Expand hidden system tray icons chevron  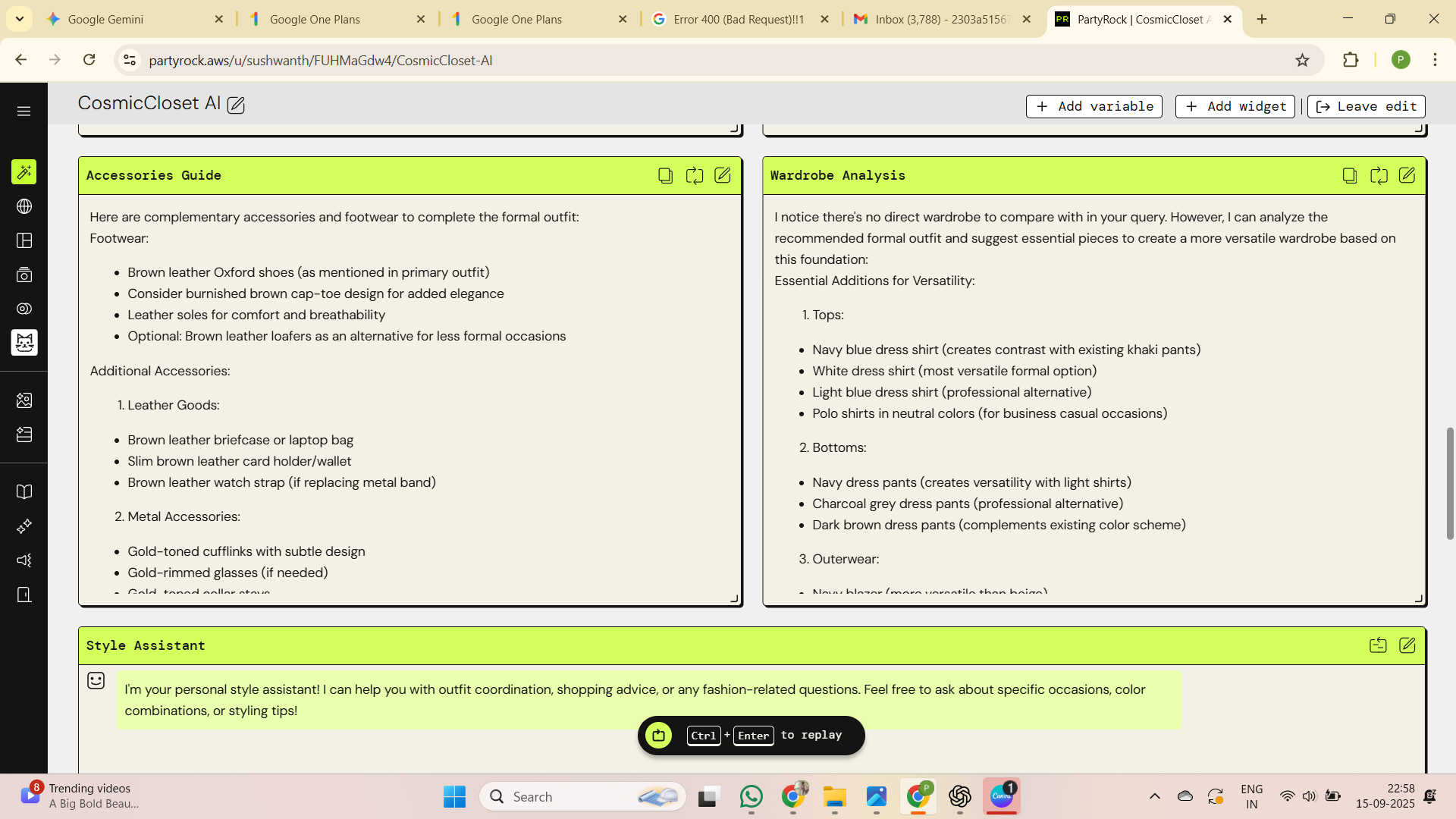1154,796
